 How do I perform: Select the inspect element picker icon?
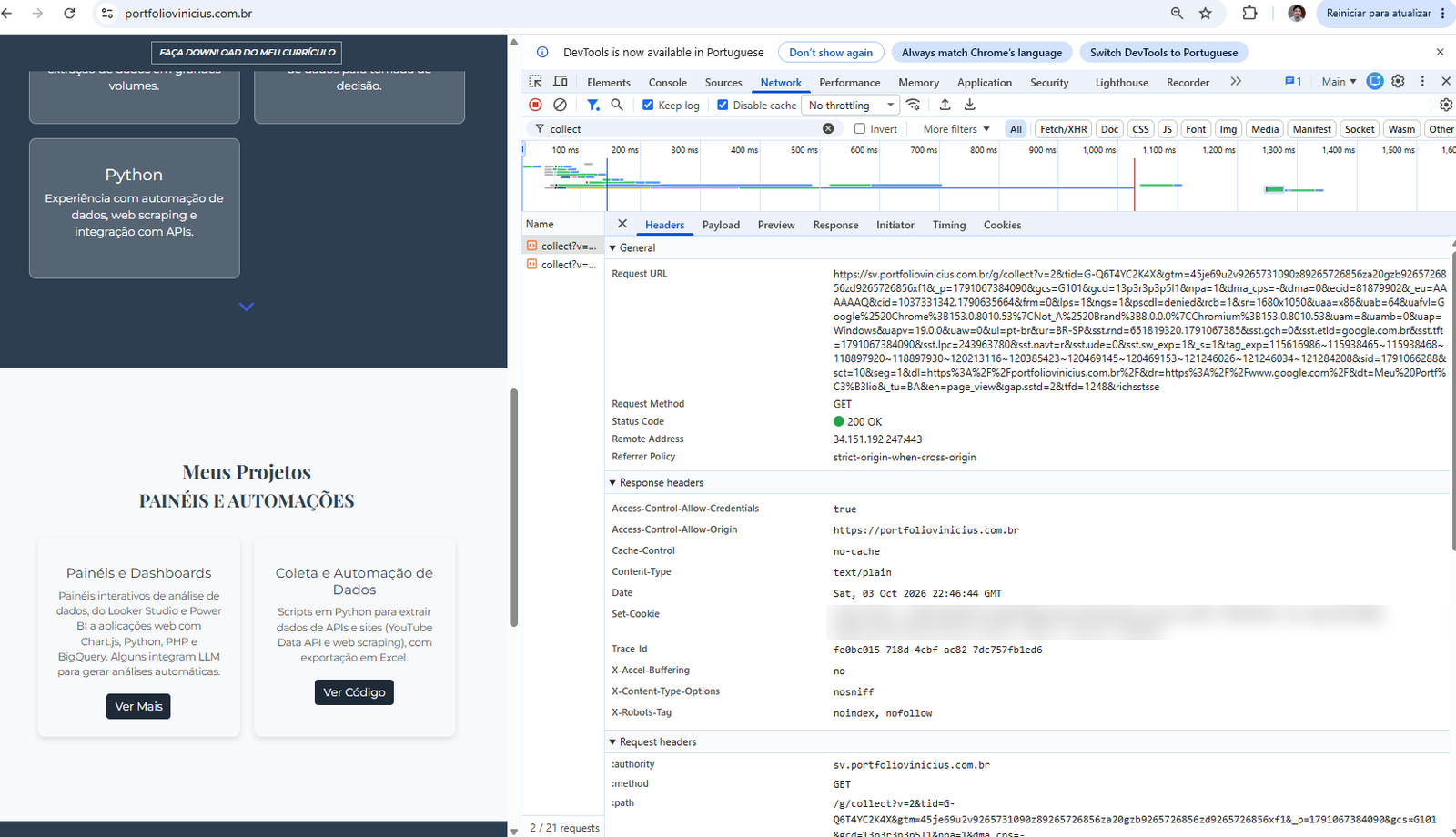click(535, 82)
